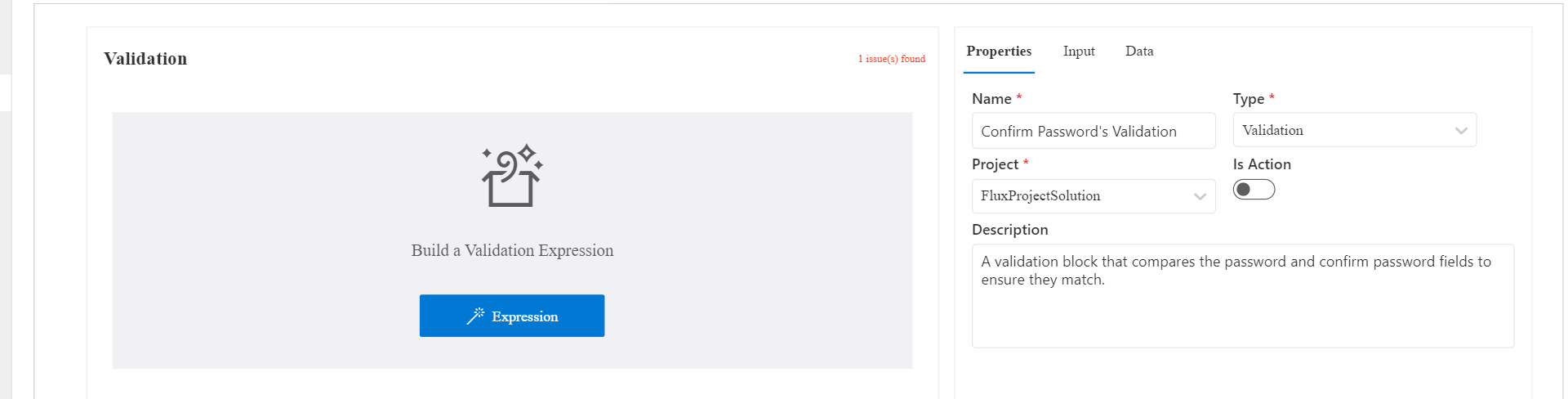Click the "Build a Validation Expression" text
1568x399 pixels.
[512, 250]
